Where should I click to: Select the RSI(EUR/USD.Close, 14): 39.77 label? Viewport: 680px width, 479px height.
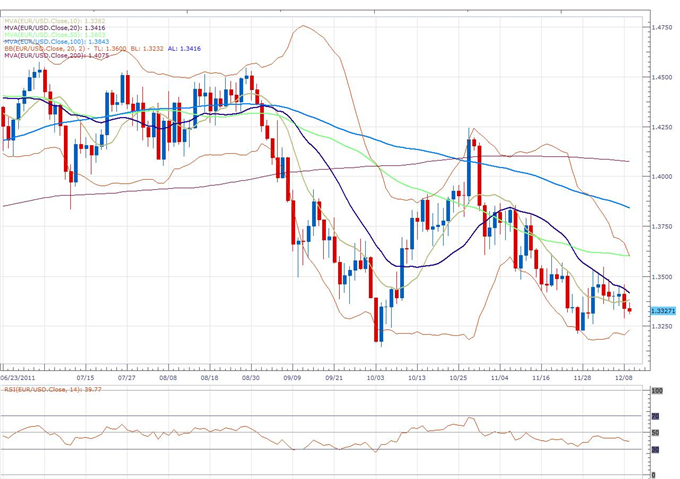[53, 389]
